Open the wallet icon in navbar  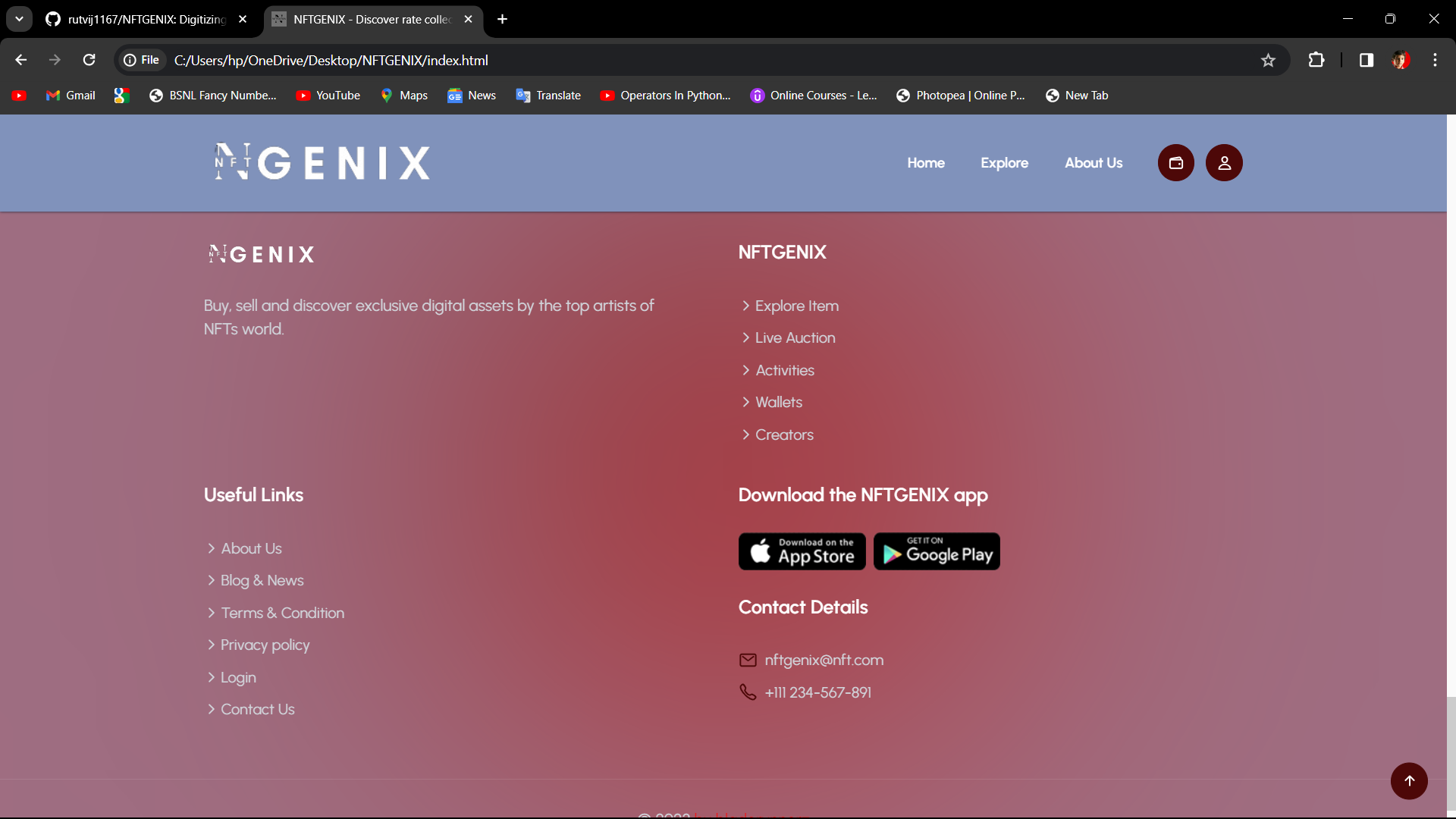(x=1175, y=163)
